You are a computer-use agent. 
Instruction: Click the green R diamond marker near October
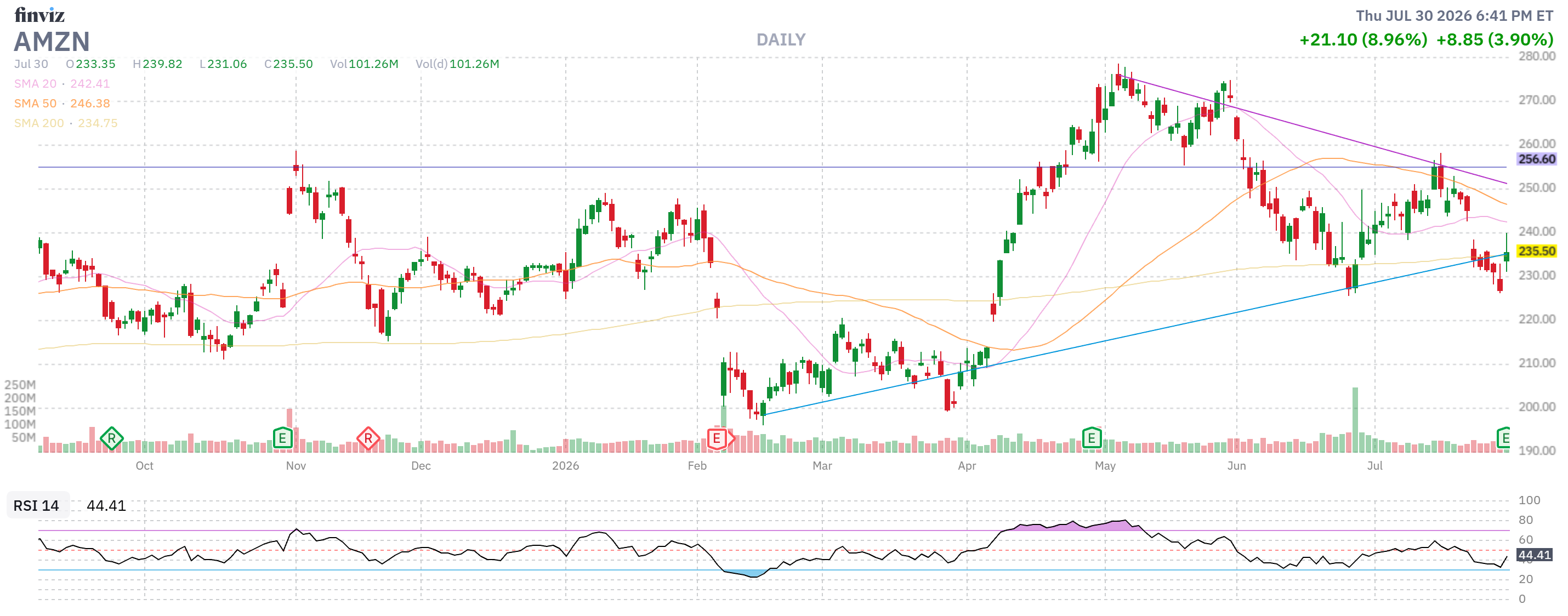click(x=111, y=438)
